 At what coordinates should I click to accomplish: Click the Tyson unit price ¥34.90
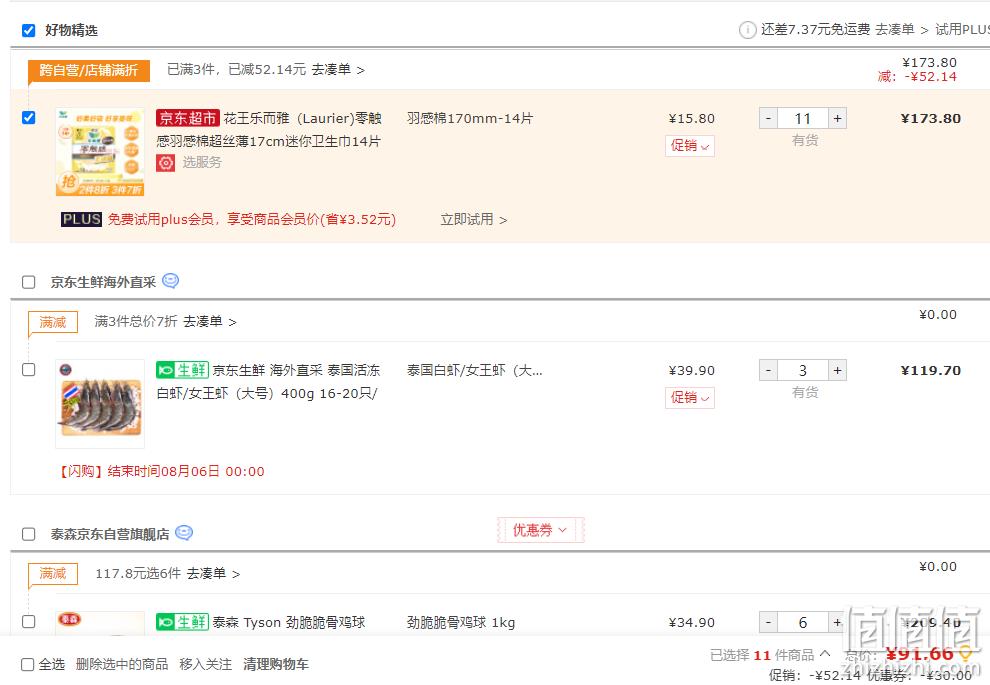coord(691,622)
